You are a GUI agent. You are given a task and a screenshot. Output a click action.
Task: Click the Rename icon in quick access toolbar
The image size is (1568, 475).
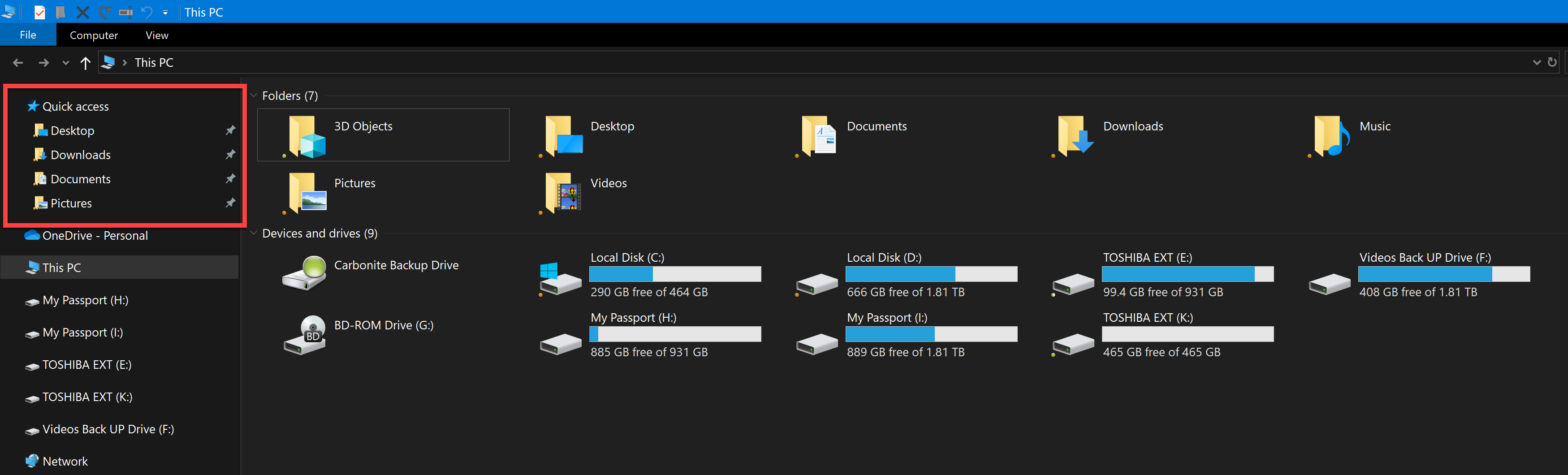tap(126, 12)
